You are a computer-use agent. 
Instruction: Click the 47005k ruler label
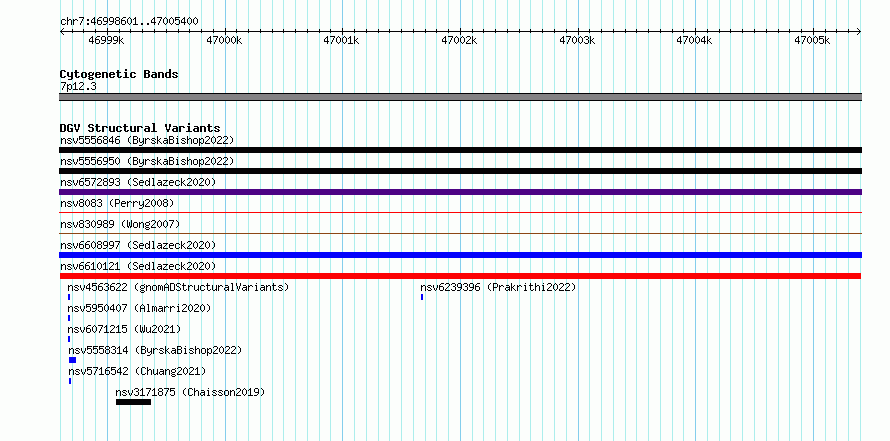812,40
